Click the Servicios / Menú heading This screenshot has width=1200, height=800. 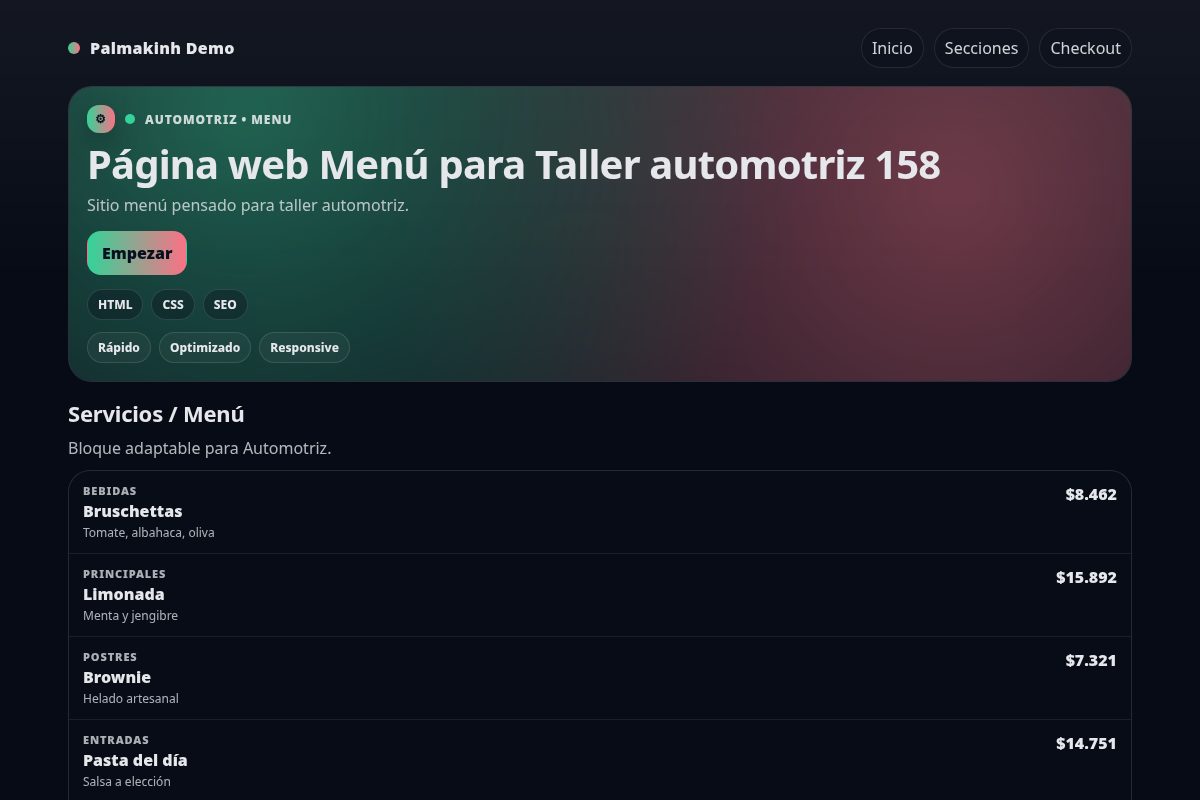[156, 414]
